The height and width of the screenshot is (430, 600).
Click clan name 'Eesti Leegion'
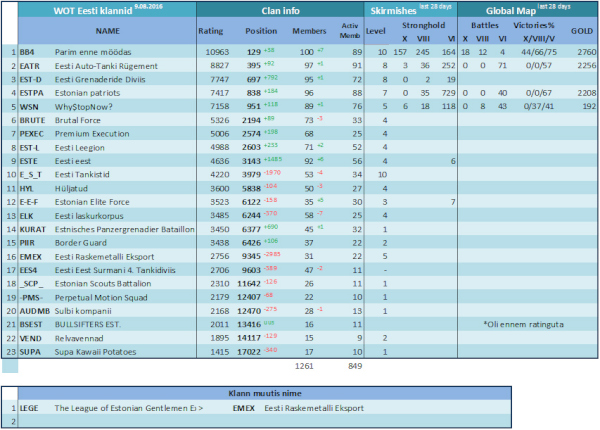80,148
